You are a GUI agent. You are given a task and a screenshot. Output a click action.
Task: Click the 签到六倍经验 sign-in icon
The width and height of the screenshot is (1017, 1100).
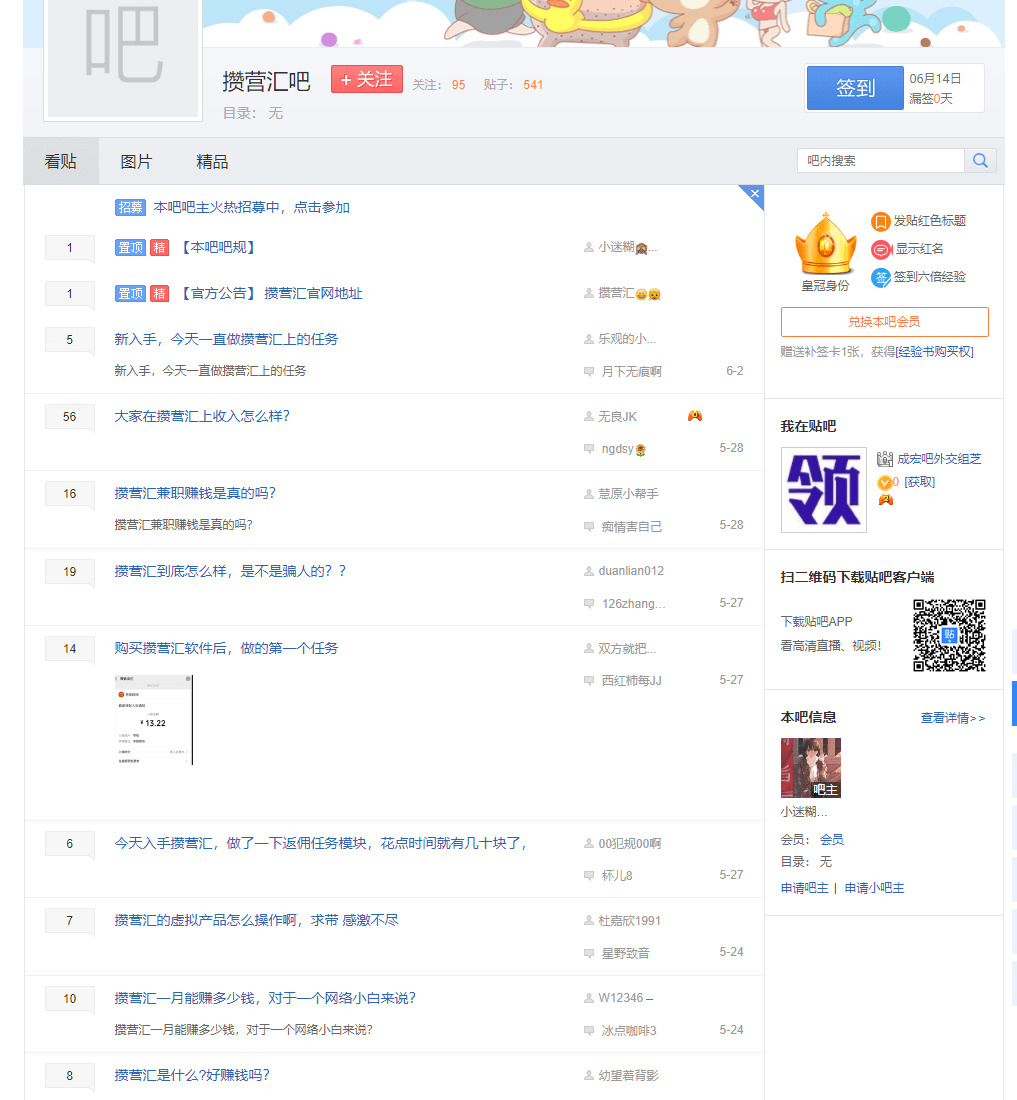coord(880,278)
